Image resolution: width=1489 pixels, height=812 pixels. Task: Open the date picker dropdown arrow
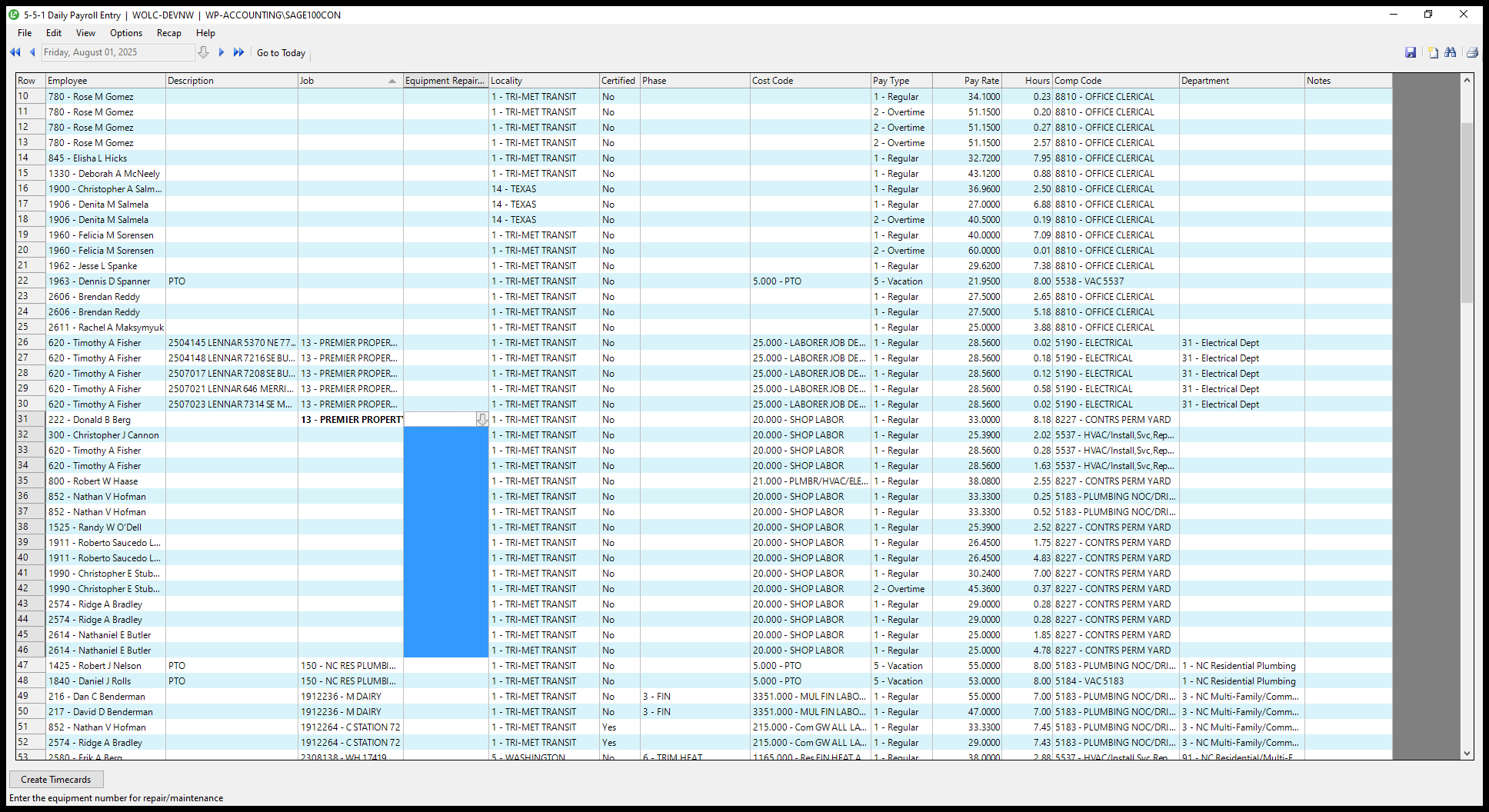(x=203, y=52)
